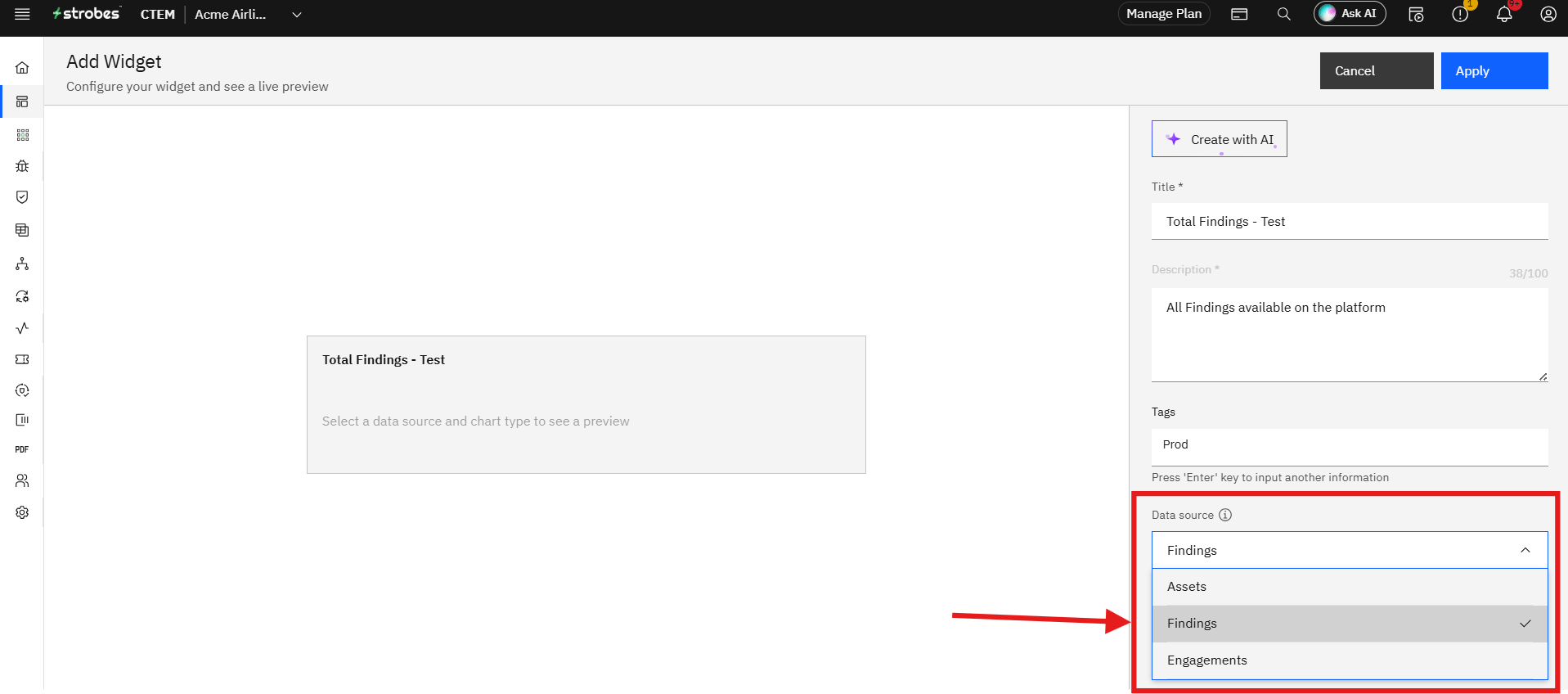Click the refresh-gear automation sidebar icon

coord(22,296)
